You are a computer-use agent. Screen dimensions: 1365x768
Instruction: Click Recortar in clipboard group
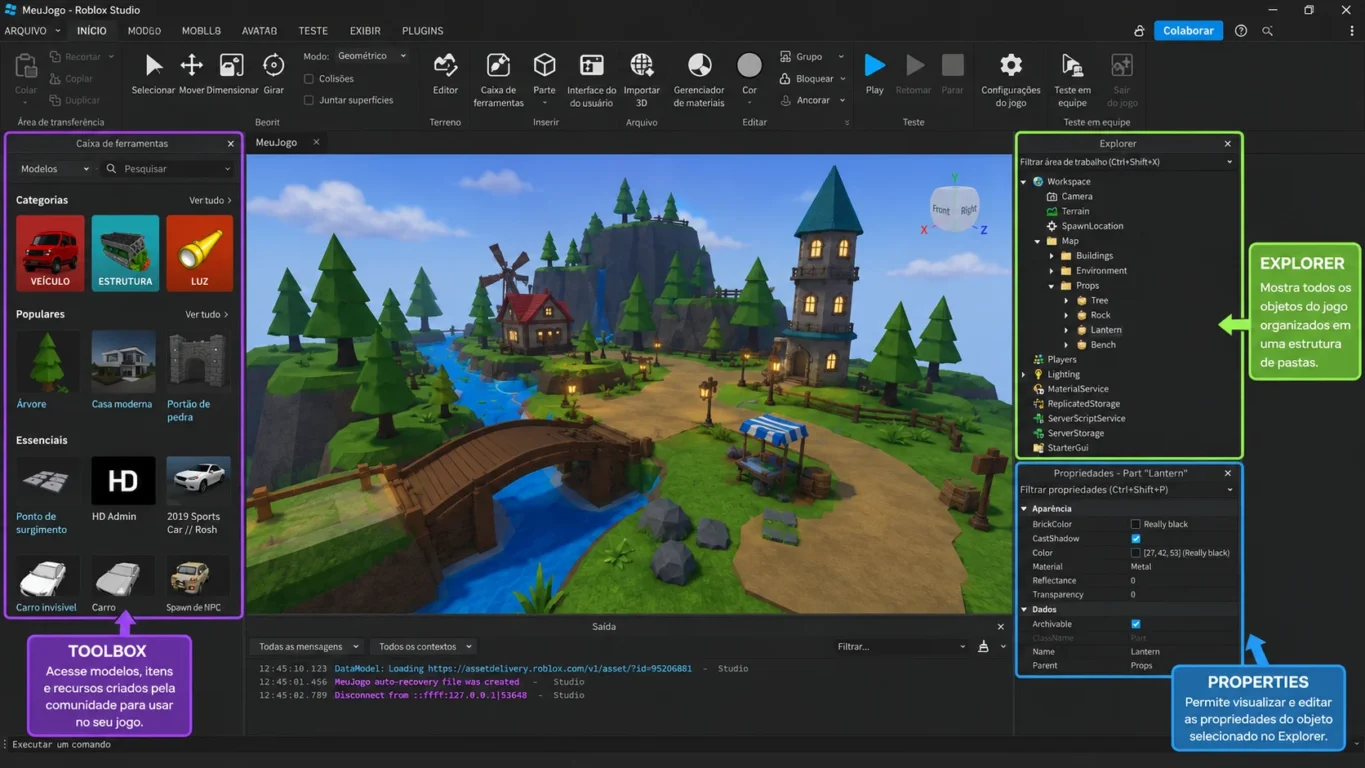pyautogui.click(x=82, y=57)
